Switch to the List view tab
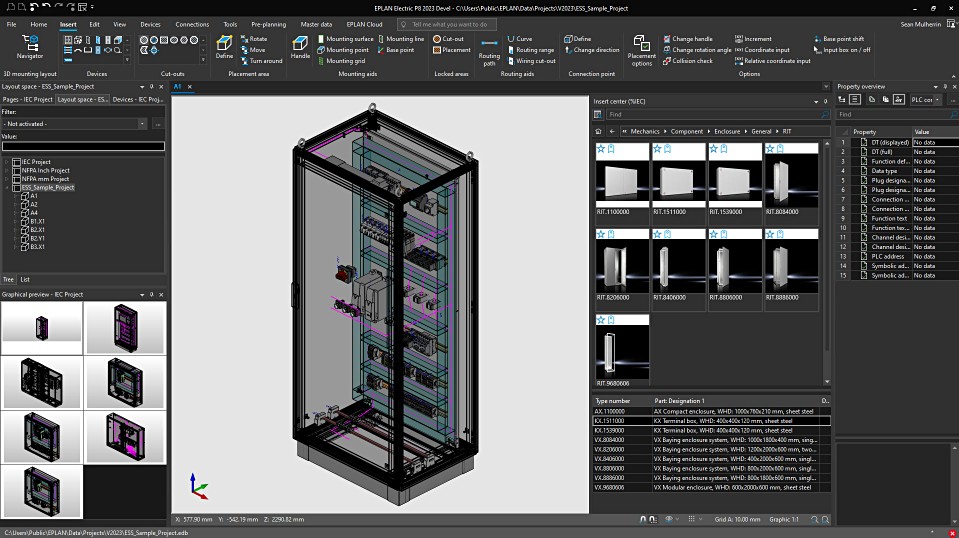 click(x=25, y=279)
